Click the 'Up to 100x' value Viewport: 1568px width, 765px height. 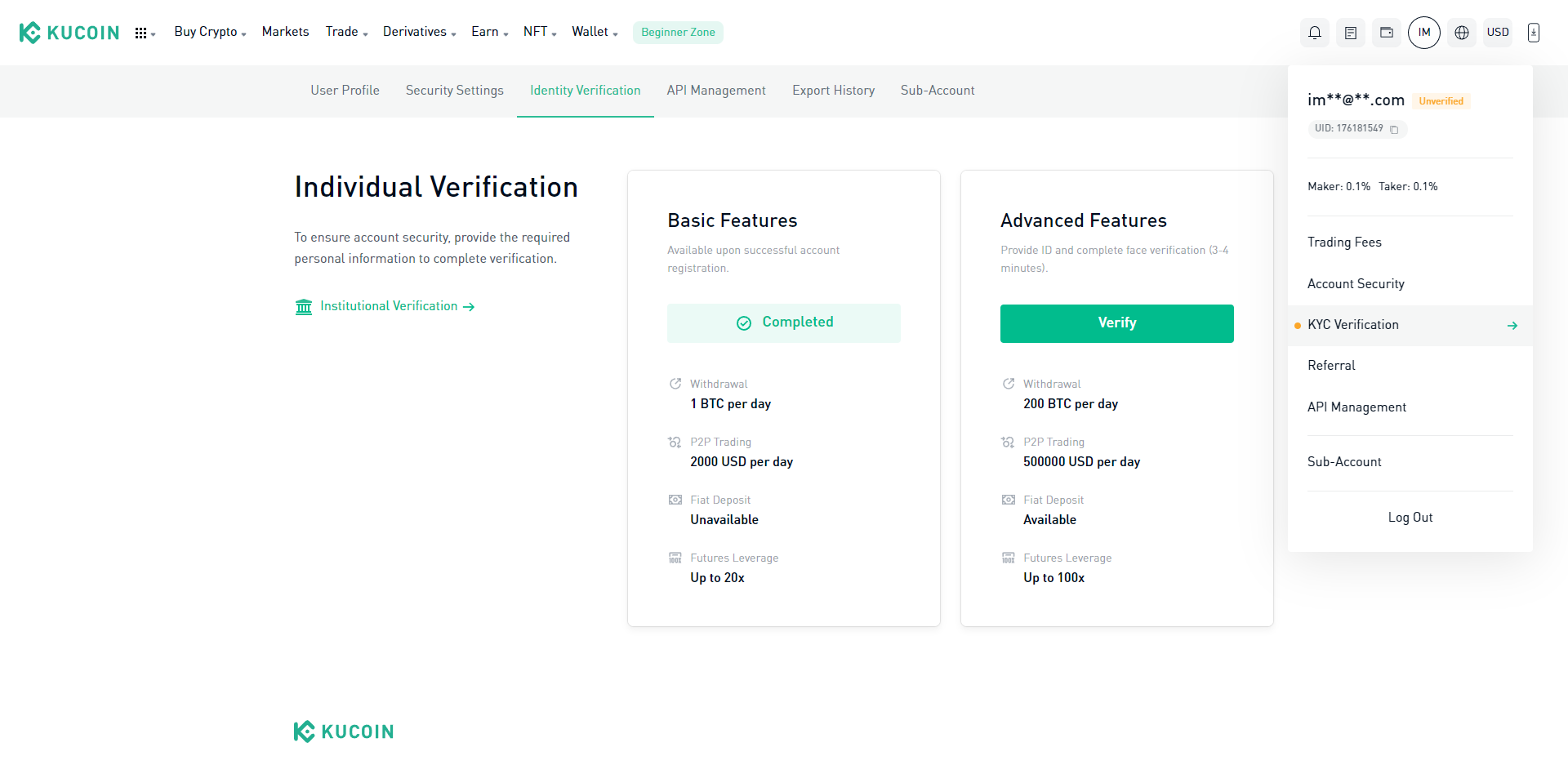[x=1053, y=578]
